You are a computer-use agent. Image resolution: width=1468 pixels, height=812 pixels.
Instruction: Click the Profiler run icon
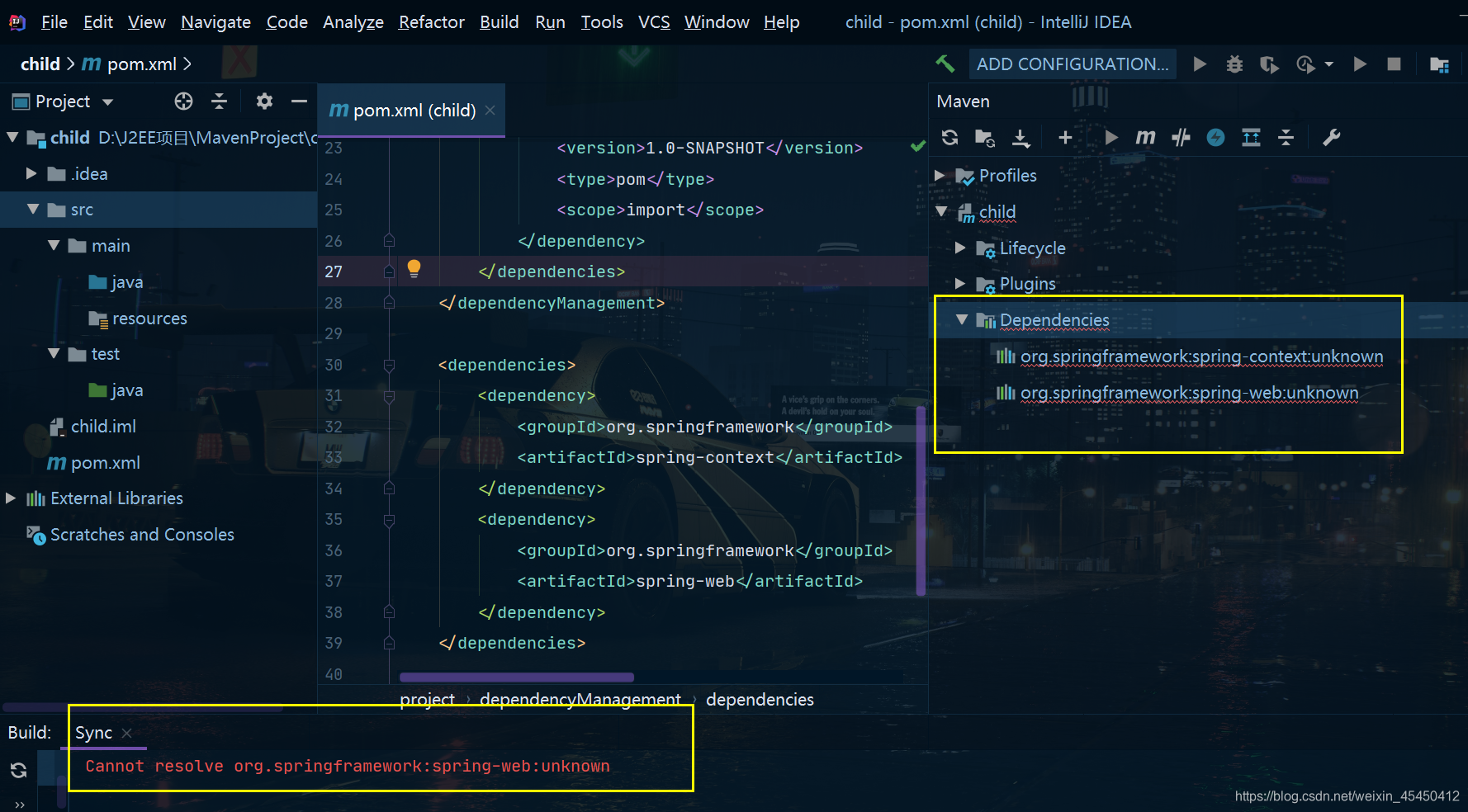(x=1305, y=64)
